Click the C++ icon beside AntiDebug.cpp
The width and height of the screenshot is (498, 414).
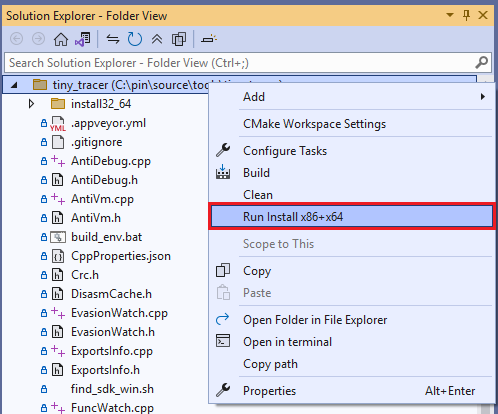pos(58,161)
